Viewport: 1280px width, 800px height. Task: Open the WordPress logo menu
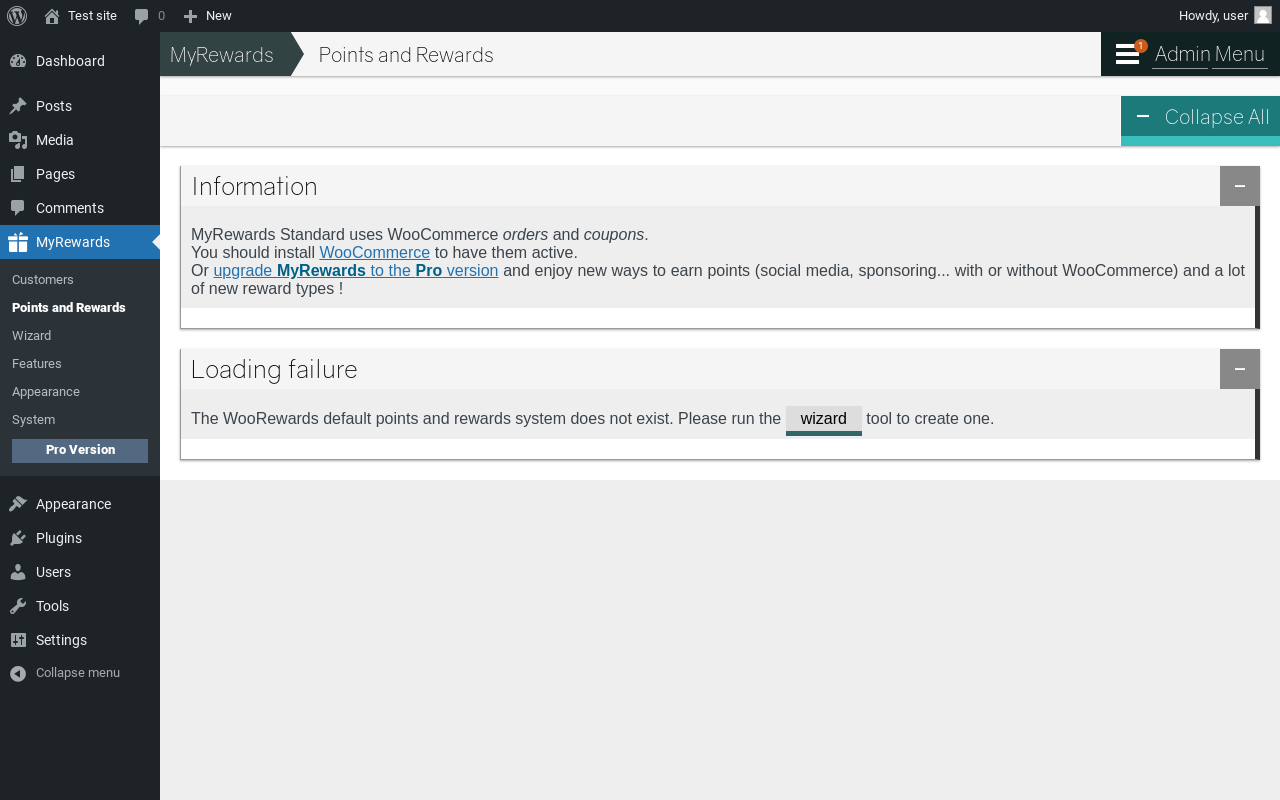point(17,16)
